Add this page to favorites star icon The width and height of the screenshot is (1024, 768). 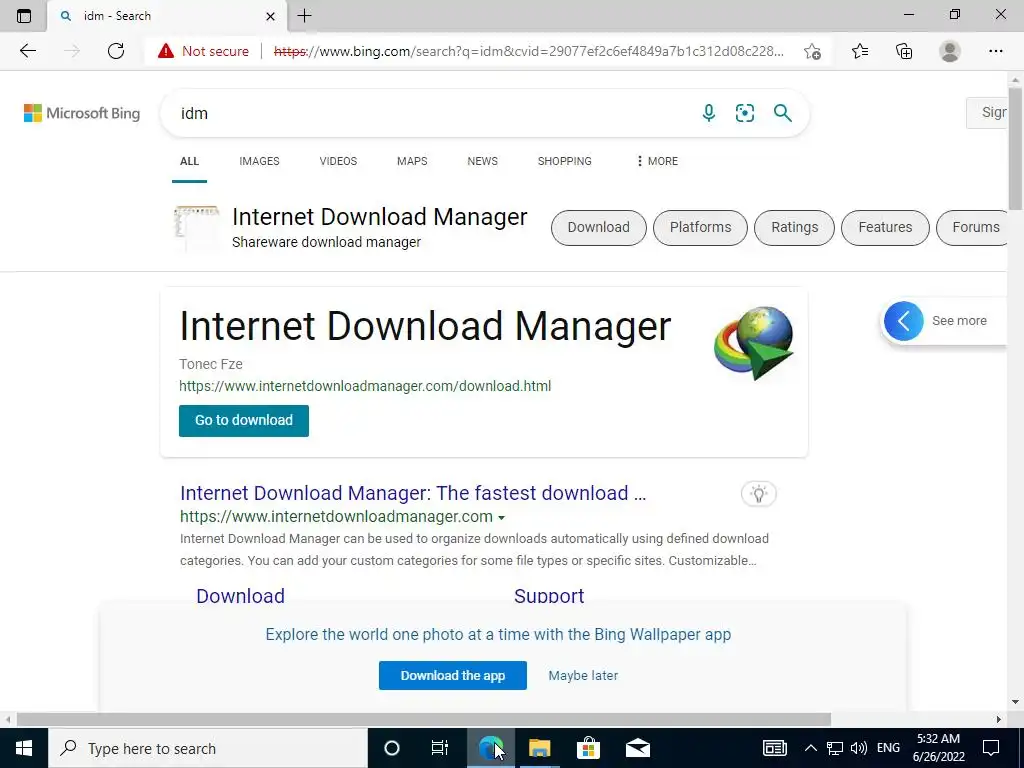click(x=812, y=51)
